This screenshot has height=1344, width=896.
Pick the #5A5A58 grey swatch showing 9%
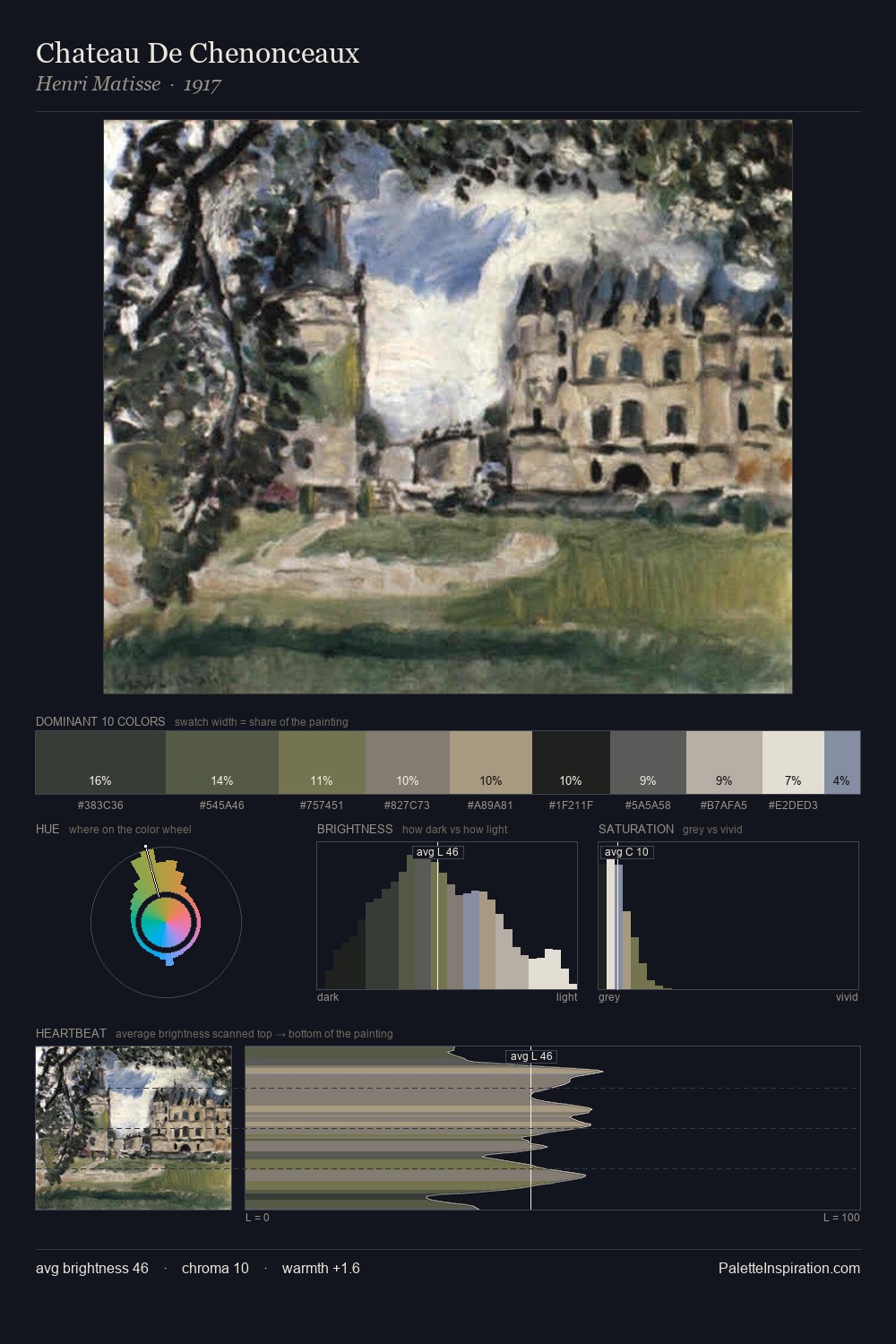click(x=648, y=762)
